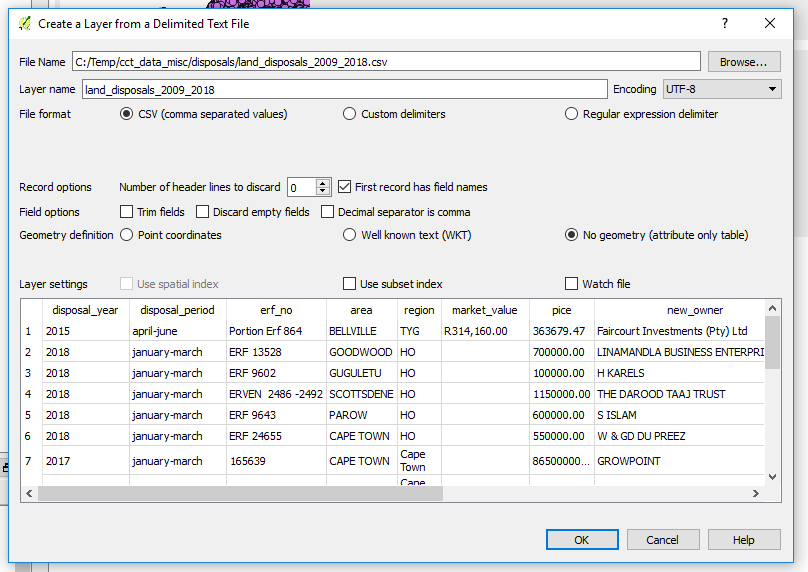Click the Help button
Image resolution: width=808 pixels, height=572 pixels.
(x=744, y=540)
